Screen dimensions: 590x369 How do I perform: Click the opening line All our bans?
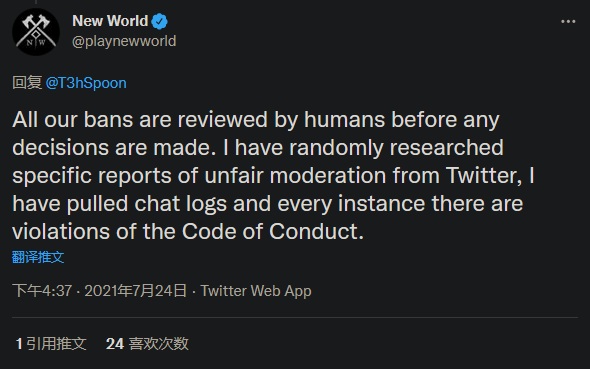coord(73,120)
